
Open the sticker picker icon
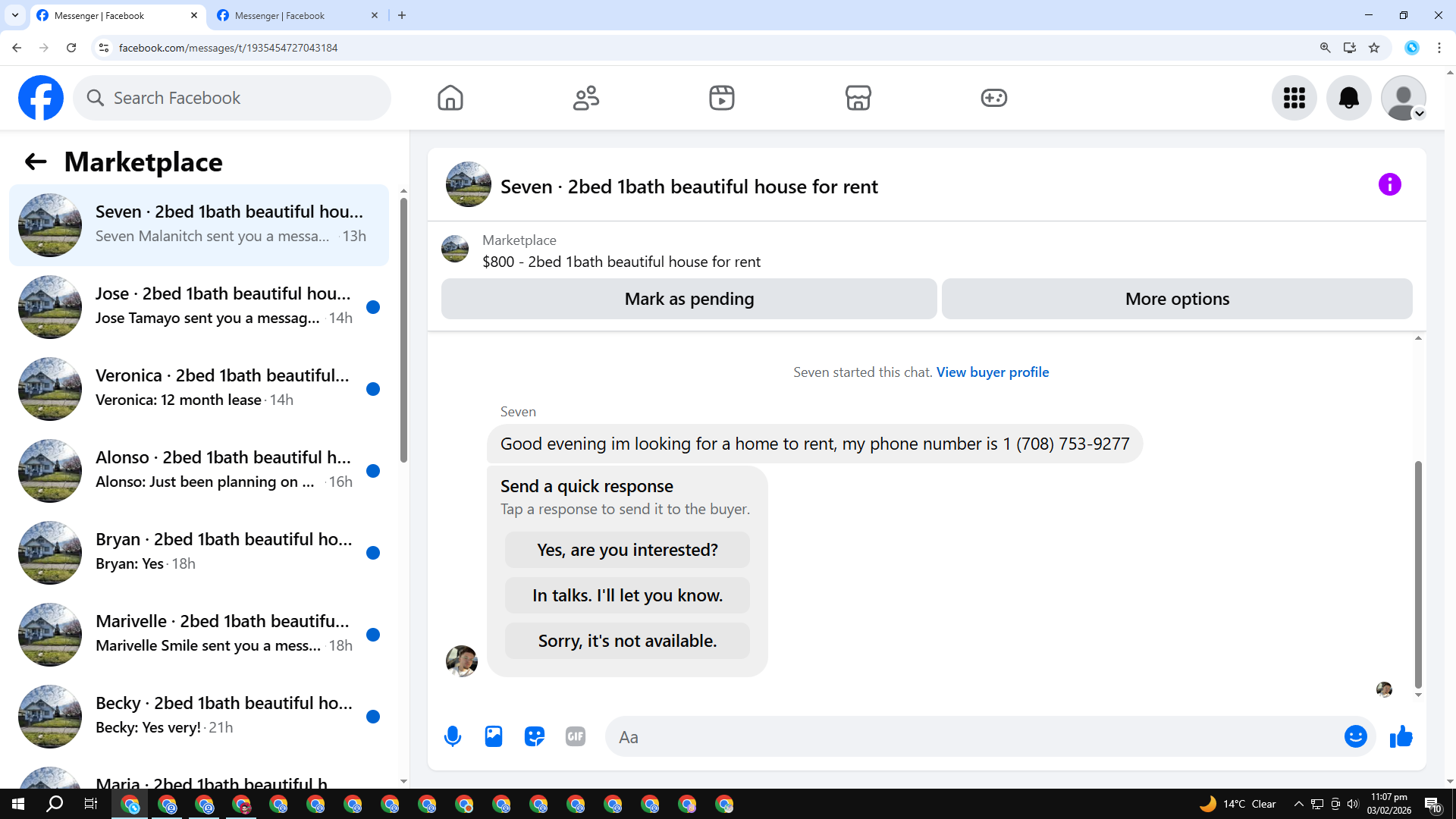(x=535, y=736)
